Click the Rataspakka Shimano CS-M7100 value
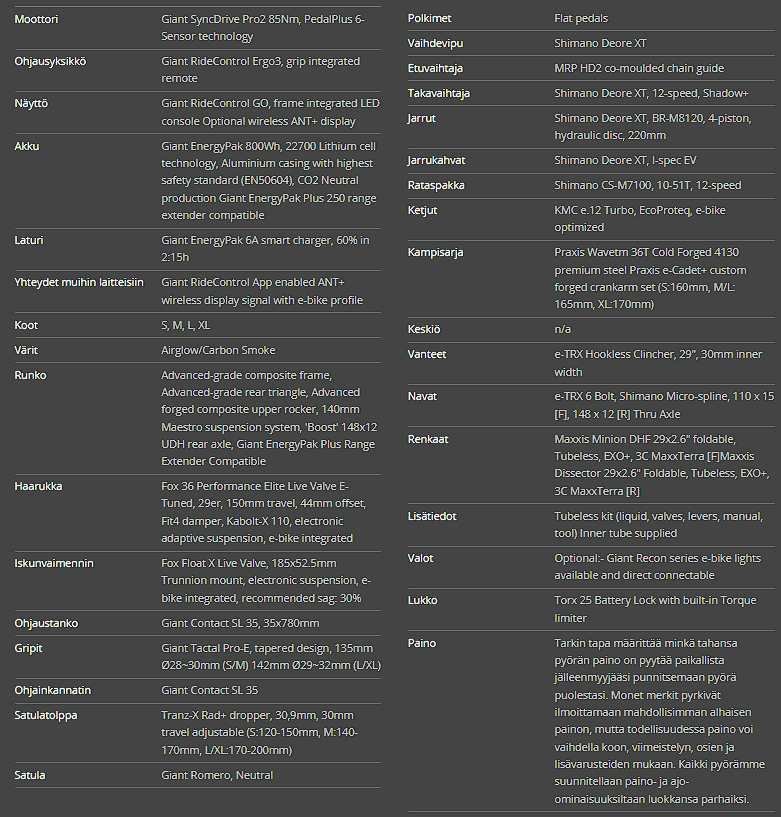The width and height of the screenshot is (781, 817). tap(648, 185)
